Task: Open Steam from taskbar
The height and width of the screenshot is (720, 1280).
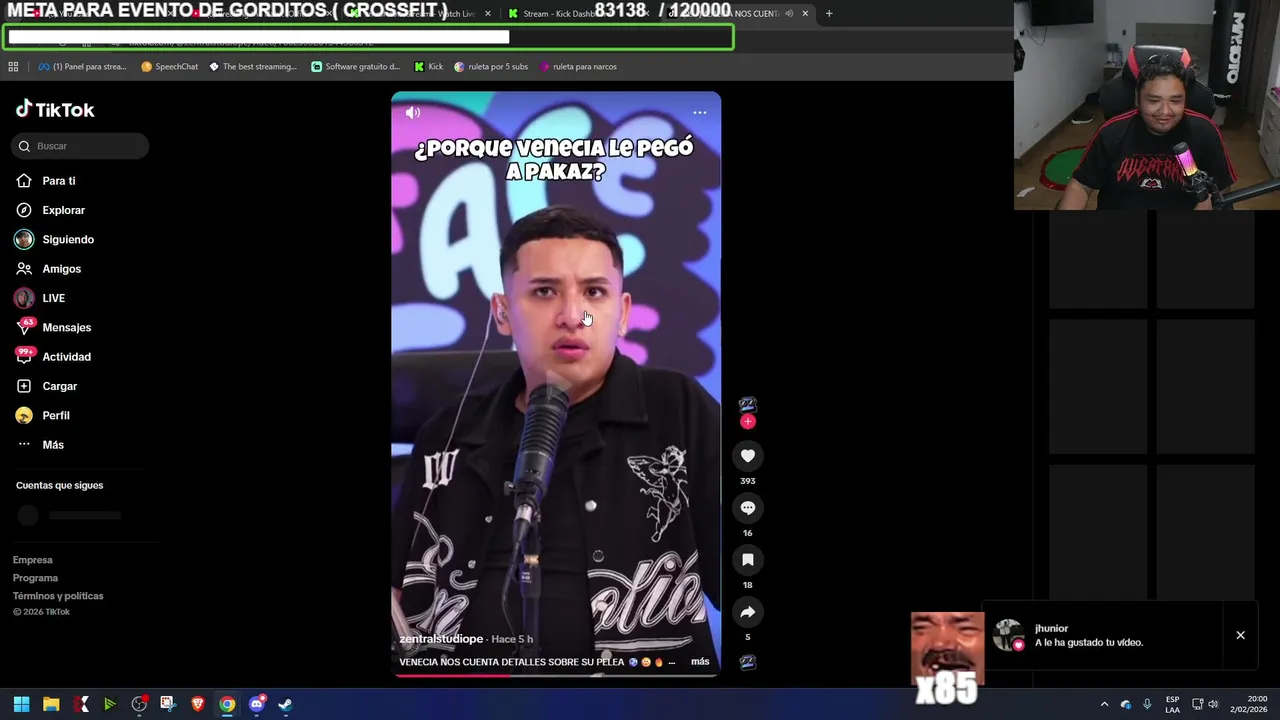Action: tap(285, 704)
